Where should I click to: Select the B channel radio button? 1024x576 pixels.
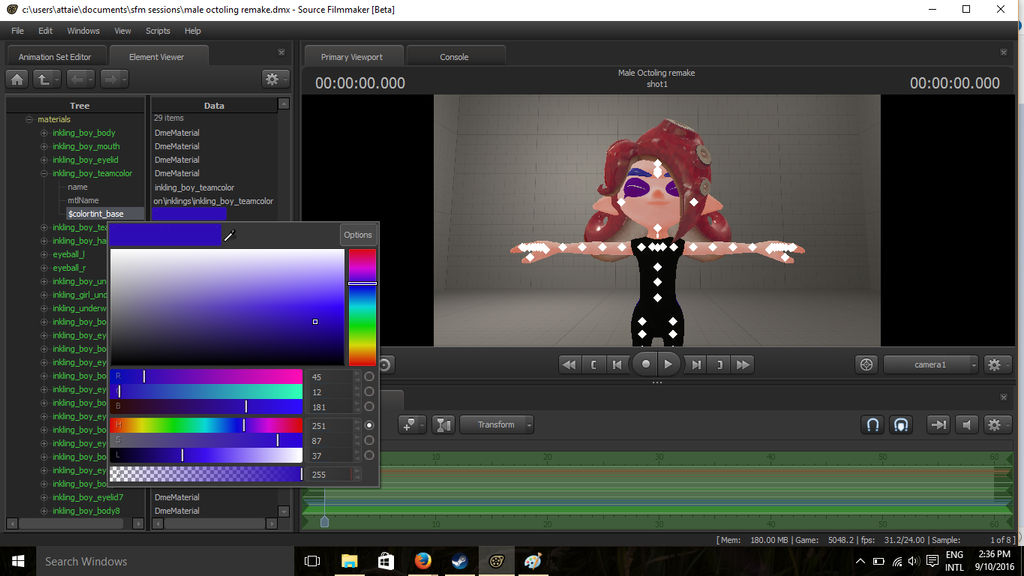(x=369, y=407)
